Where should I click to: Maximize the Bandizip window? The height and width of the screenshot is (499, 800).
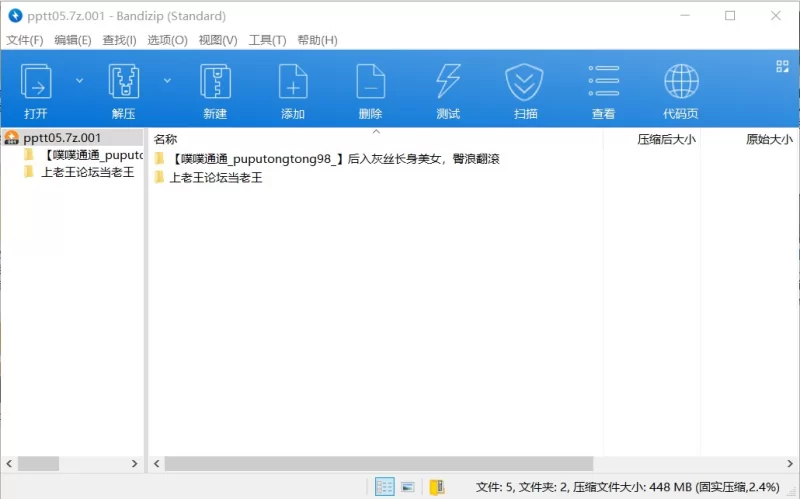coord(730,16)
